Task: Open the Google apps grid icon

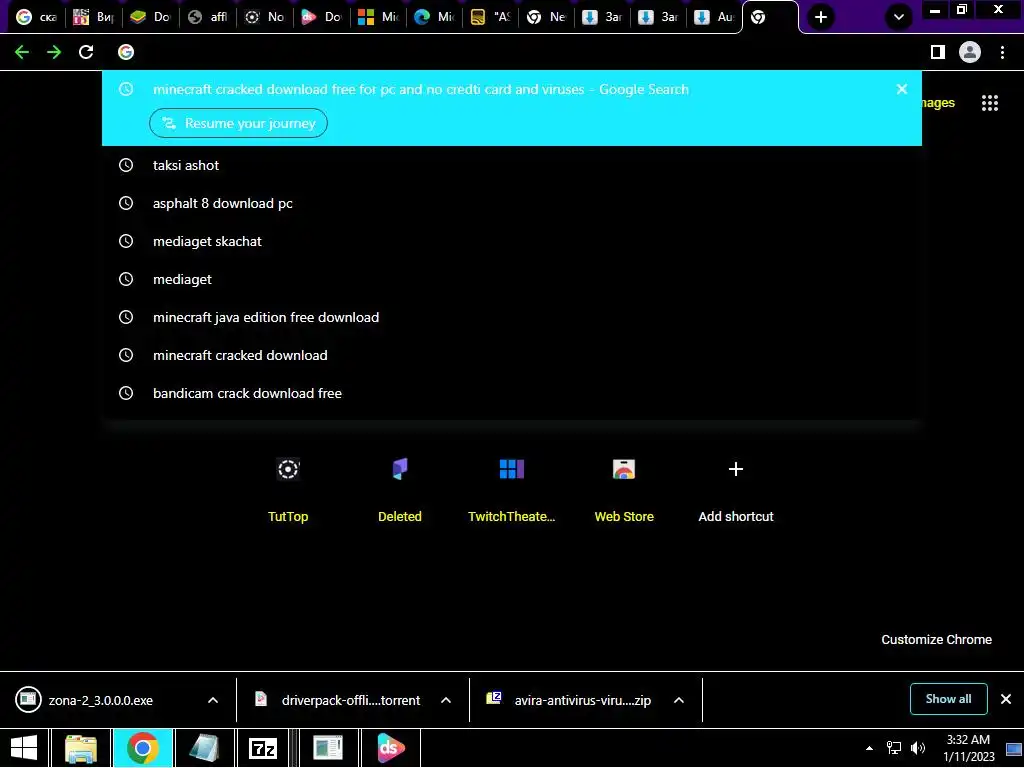Action: pos(990,103)
